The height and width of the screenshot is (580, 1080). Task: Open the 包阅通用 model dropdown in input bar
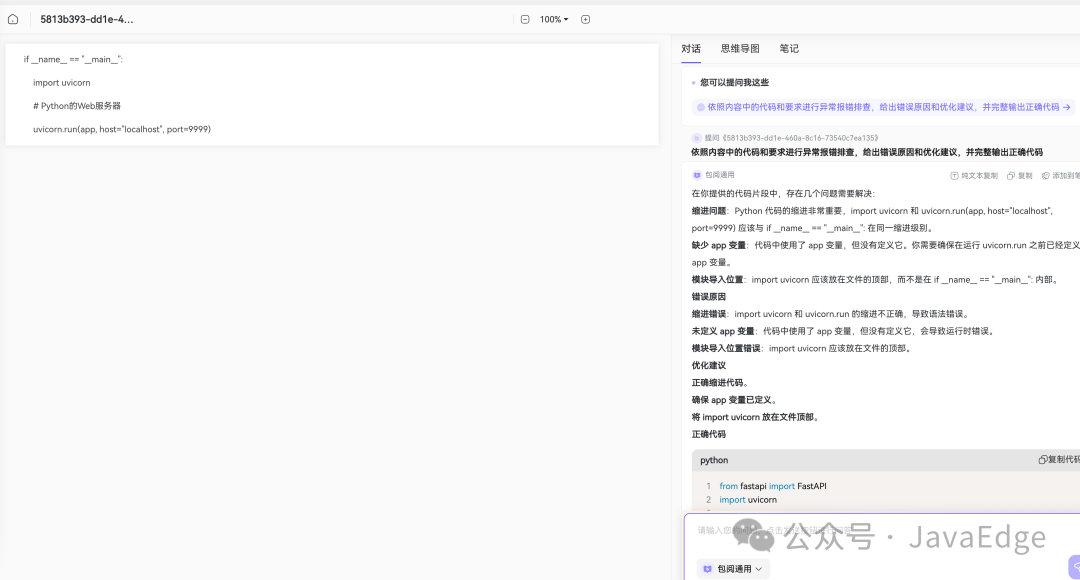pyautogui.click(x=731, y=567)
